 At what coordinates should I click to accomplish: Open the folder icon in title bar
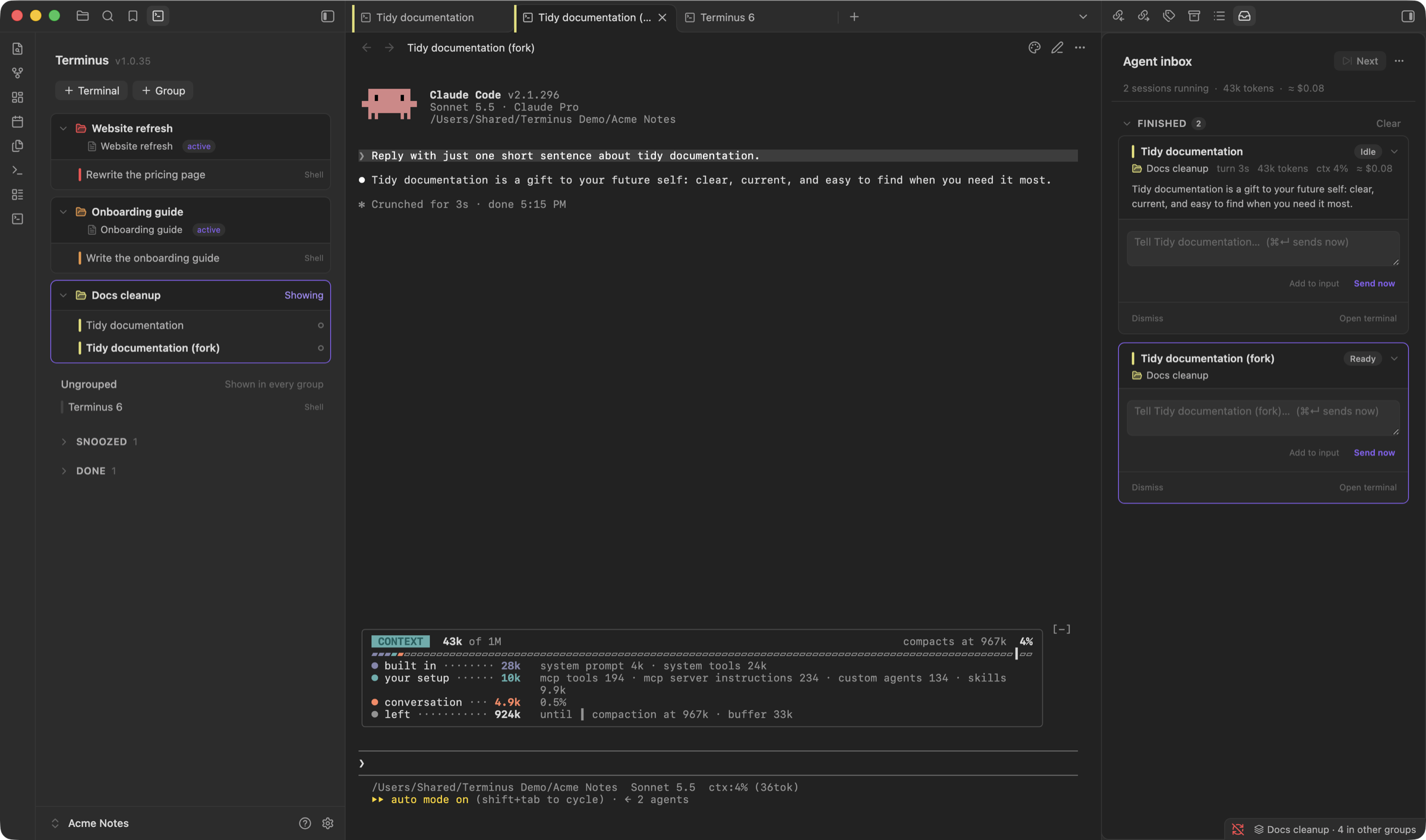(x=83, y=16)
